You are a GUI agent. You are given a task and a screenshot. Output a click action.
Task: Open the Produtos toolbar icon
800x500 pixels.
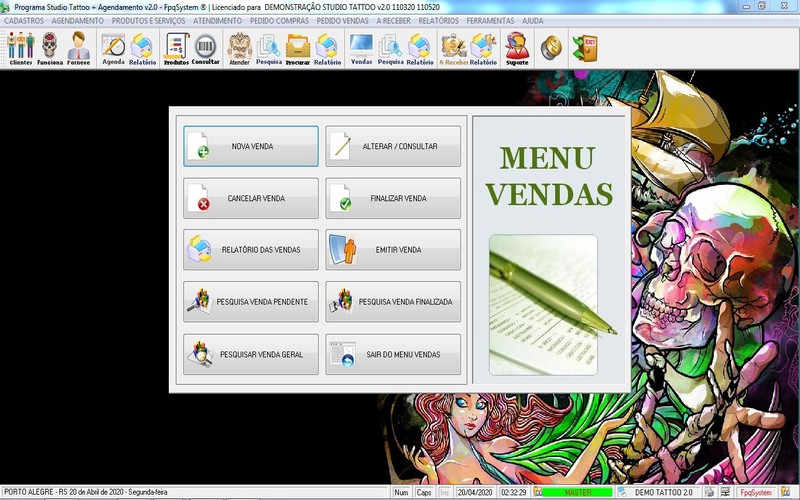pyautogui.click(x=176, y=48)
